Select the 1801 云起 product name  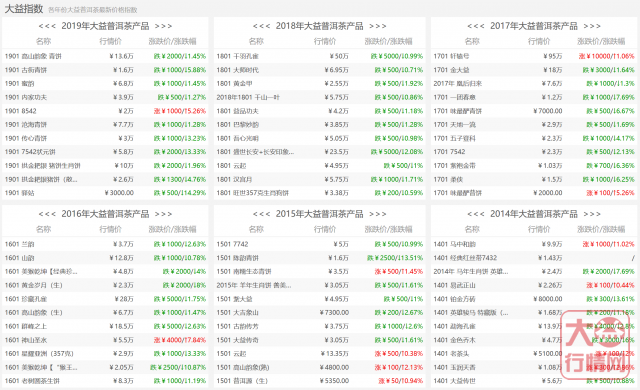231,166
